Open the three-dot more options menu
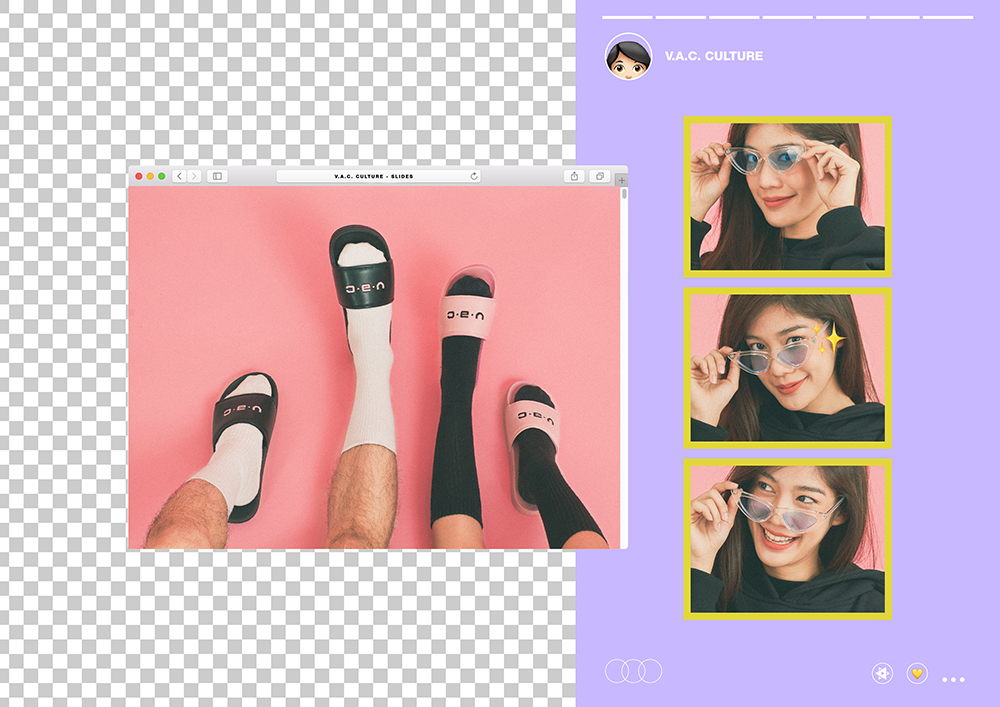 click(953, 680)
